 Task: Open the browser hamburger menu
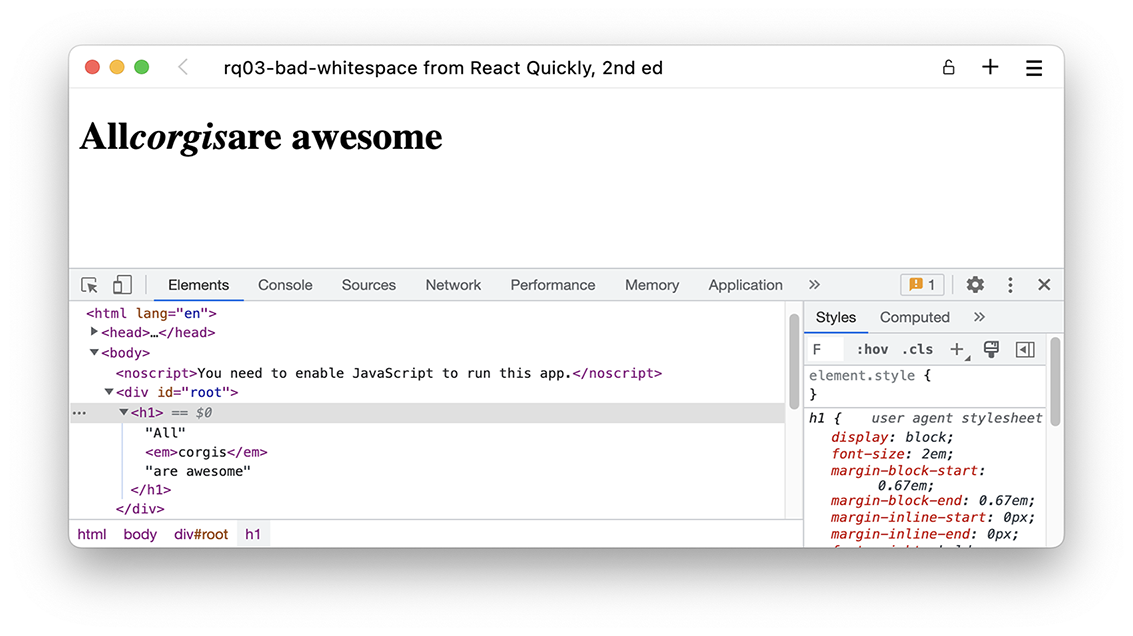[1034, 68]
